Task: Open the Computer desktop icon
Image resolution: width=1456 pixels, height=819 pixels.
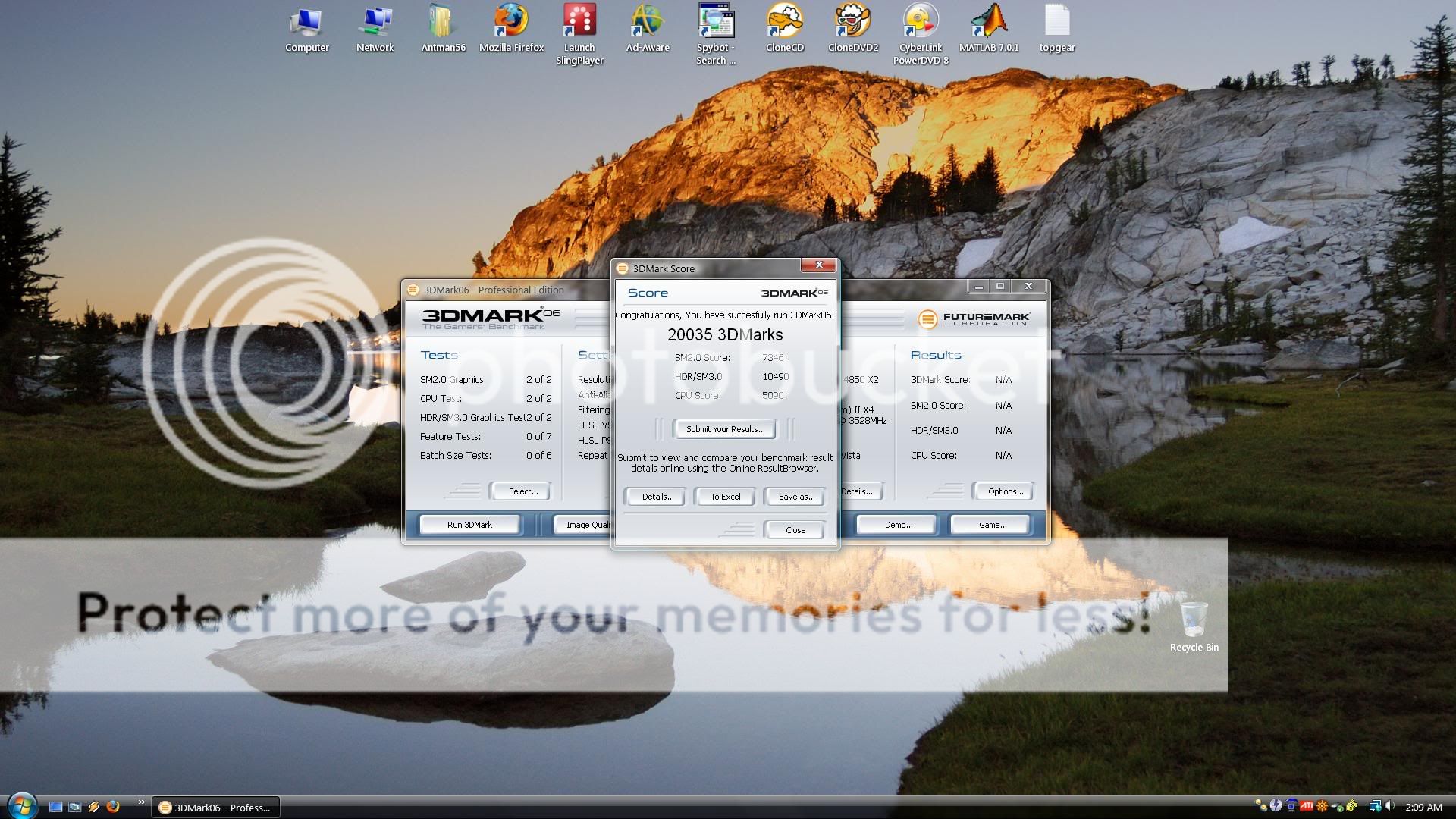Action: pyautogui.click(x=306, y=30)
